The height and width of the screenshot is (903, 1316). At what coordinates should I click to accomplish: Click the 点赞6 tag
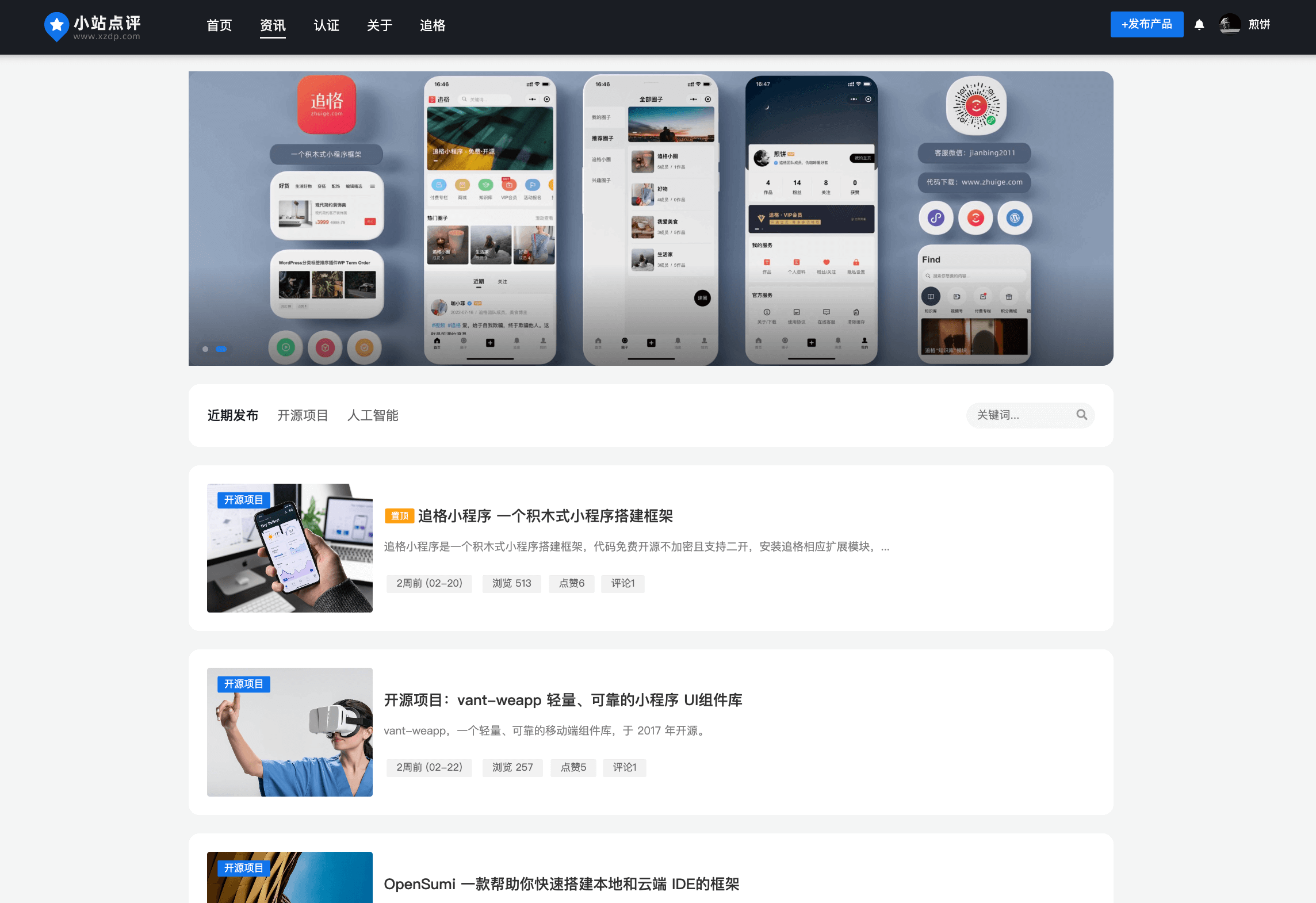click(572, 583)
